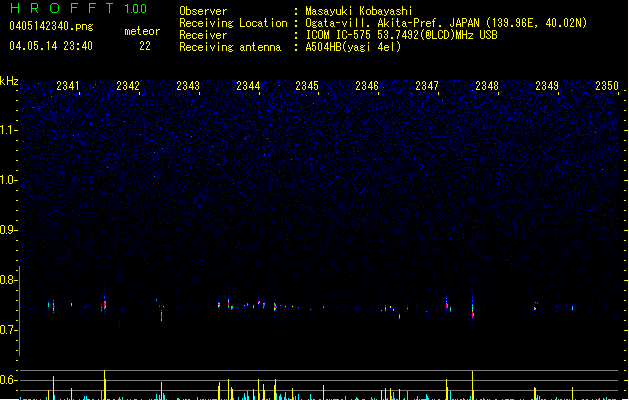Click the 2347 time axis label
Image resolution: width=629 pixels, height=400 pixels.
coord(427,85)
